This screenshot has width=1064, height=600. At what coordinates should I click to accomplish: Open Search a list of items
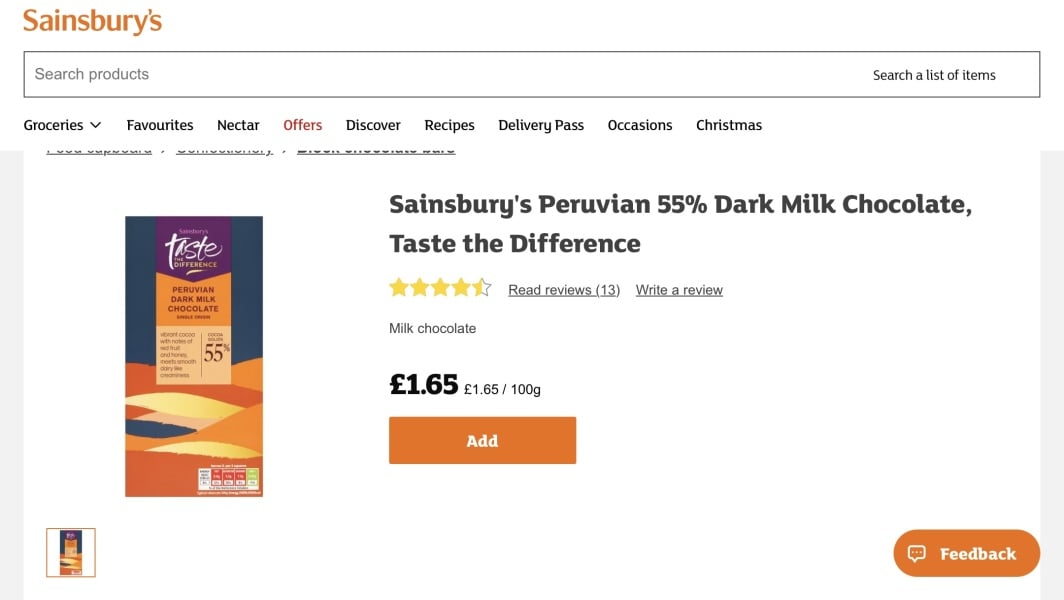(x=934, y=75)
